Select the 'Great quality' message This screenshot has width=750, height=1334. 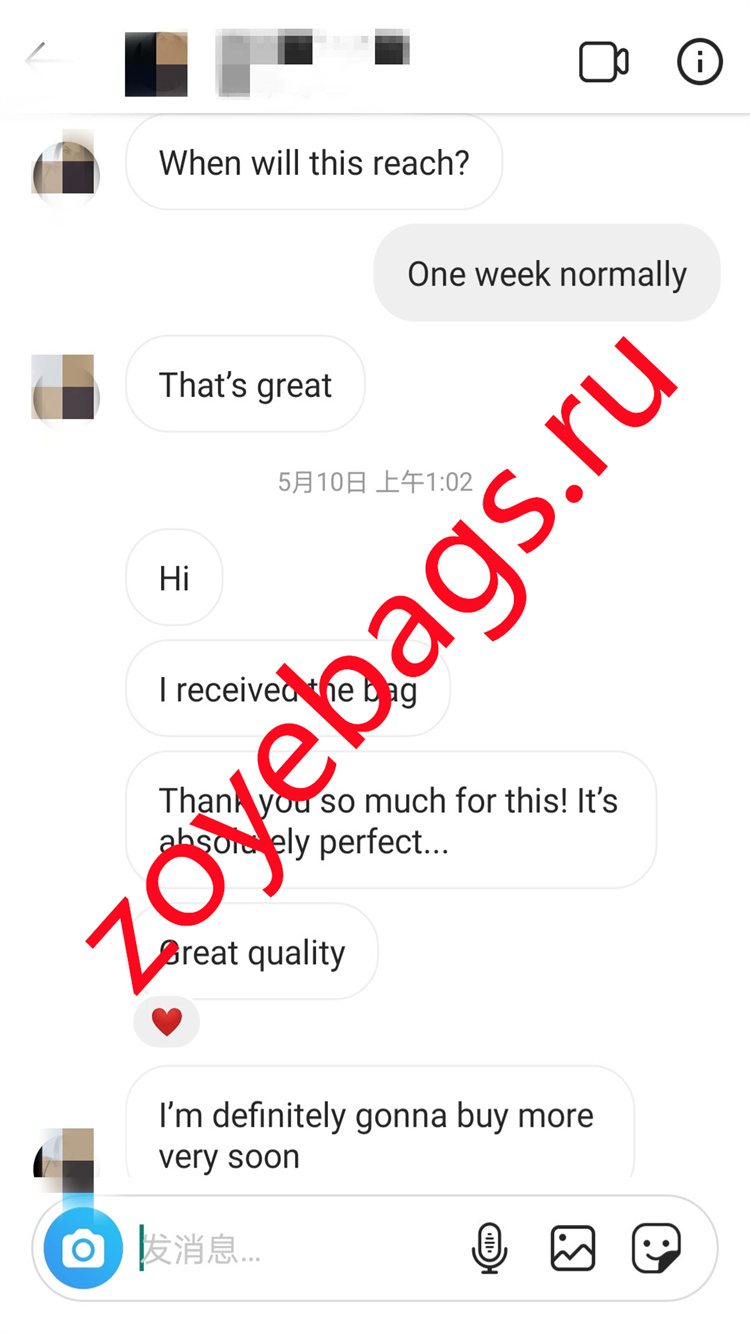click(x=252, y=951)
